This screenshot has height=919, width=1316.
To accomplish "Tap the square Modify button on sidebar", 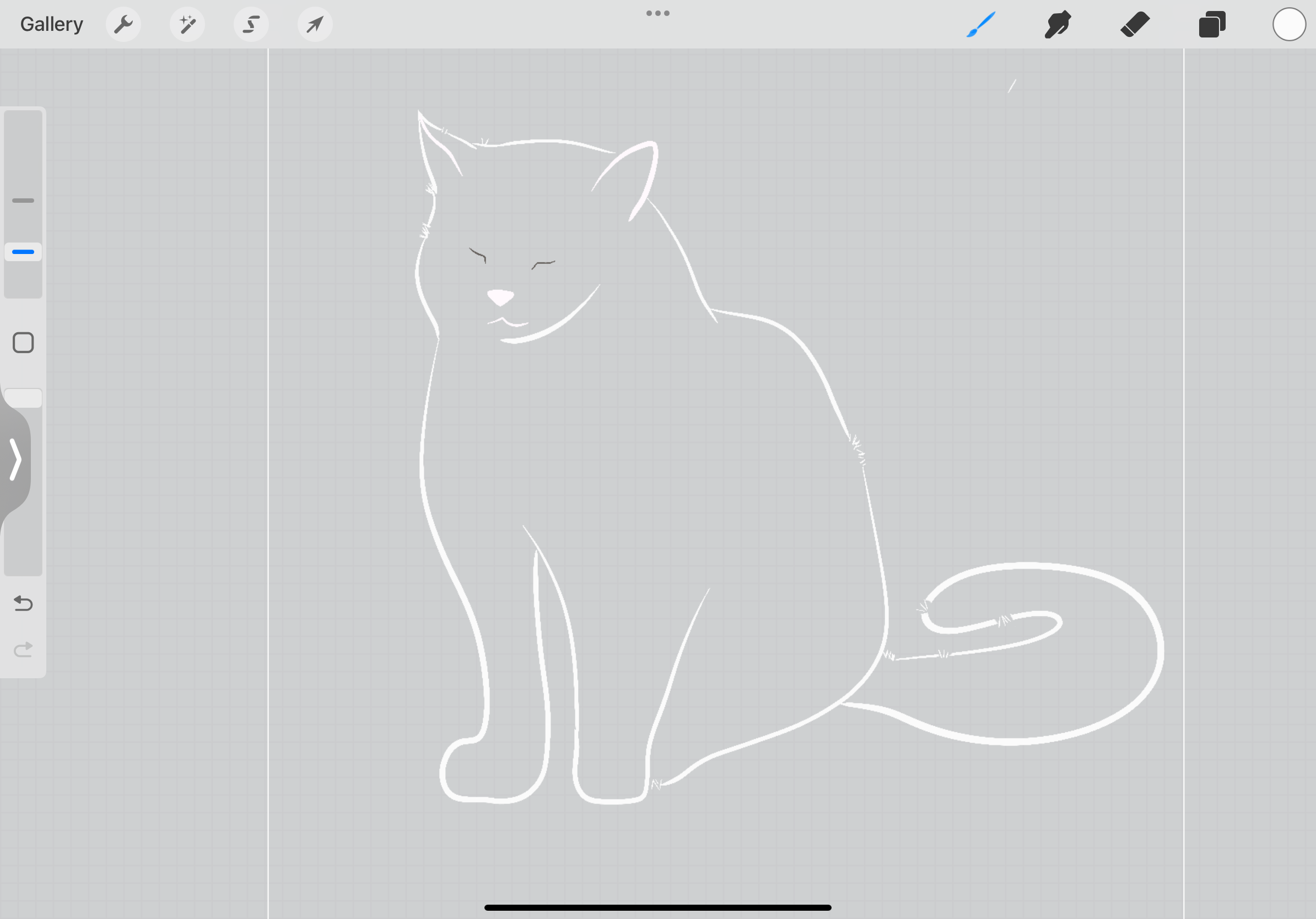I will click(23, 343).
